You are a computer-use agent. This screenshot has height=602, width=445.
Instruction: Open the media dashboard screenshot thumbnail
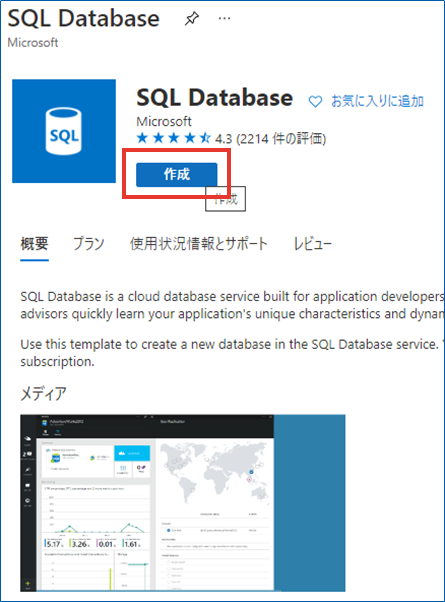(183, 503)
